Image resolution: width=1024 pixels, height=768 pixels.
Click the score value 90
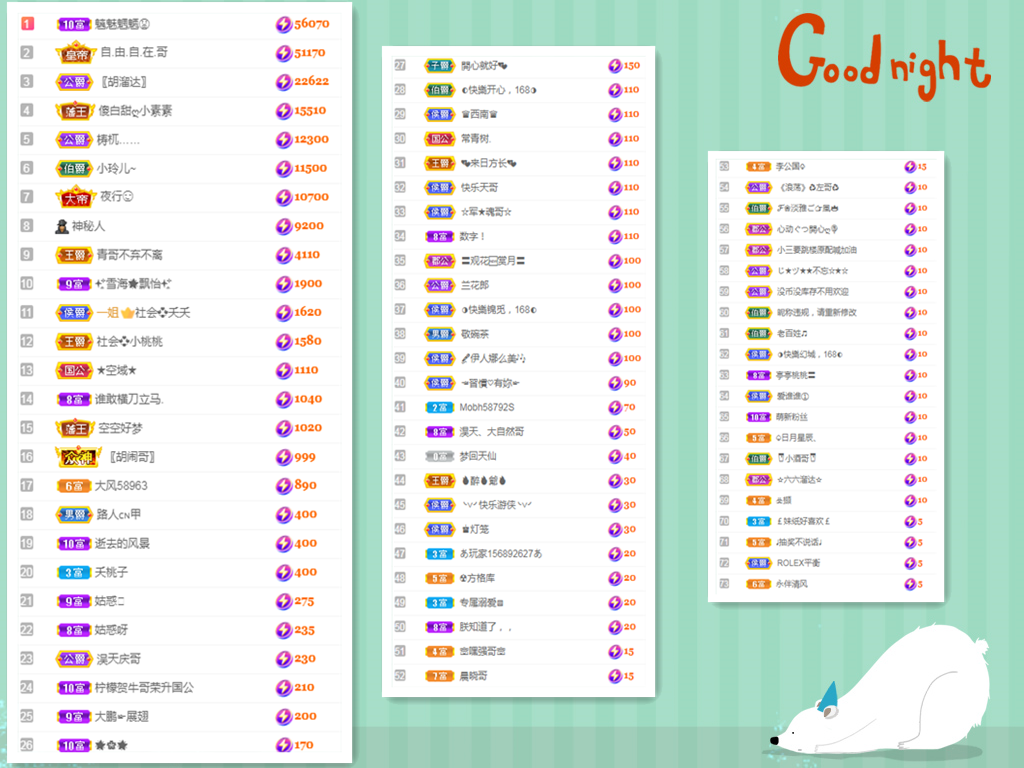(630, 383)
